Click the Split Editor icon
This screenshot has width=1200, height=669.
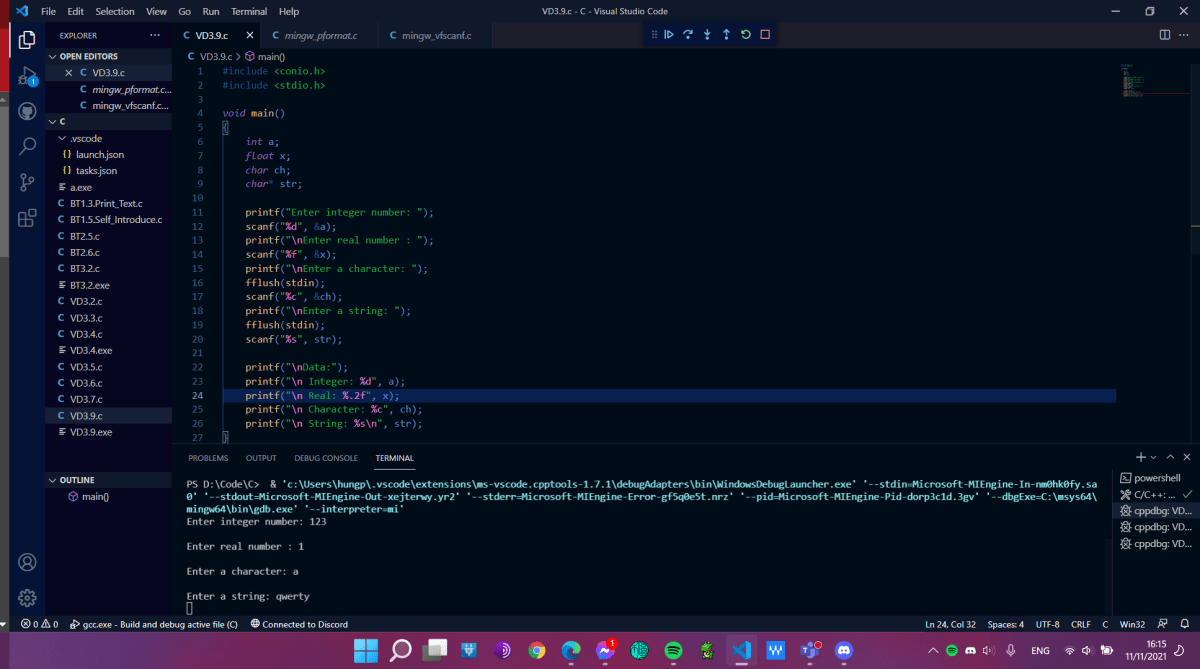1163,33
